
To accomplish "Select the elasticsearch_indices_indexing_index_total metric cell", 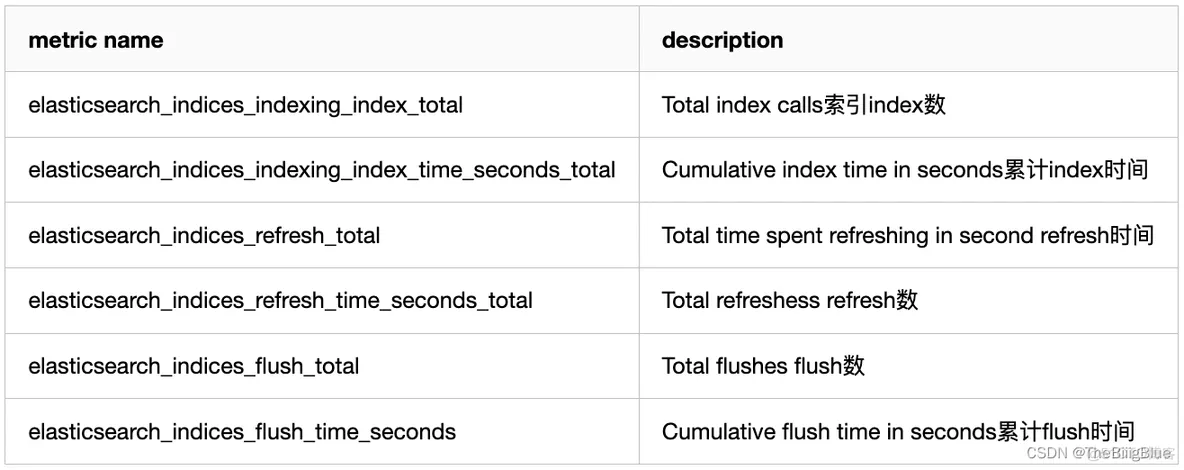I will [245, 105].
